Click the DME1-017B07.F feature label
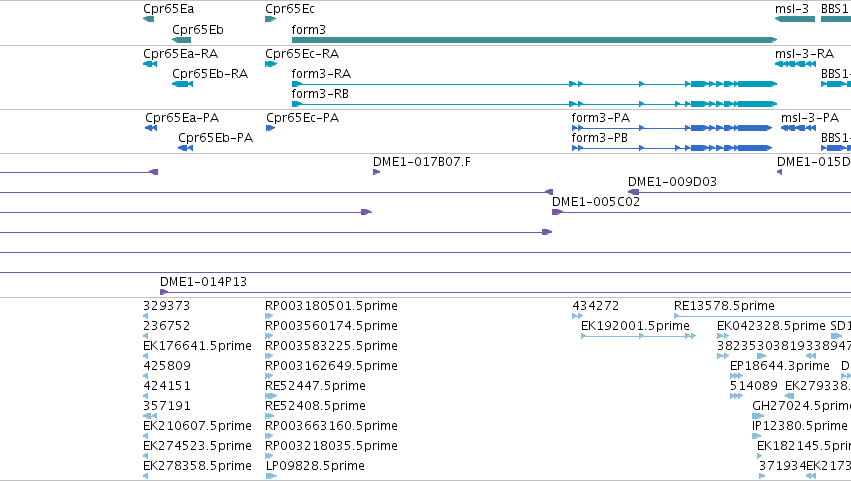 coord(422,162)
